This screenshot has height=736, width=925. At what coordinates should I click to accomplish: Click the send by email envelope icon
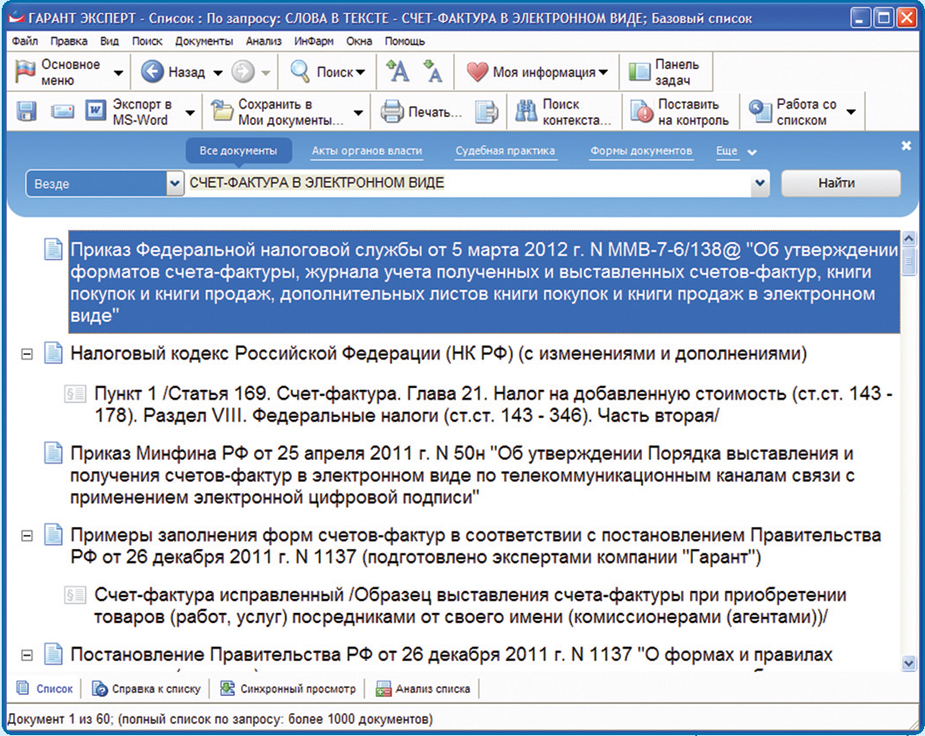pyautogui.click(x=62, y=112)
